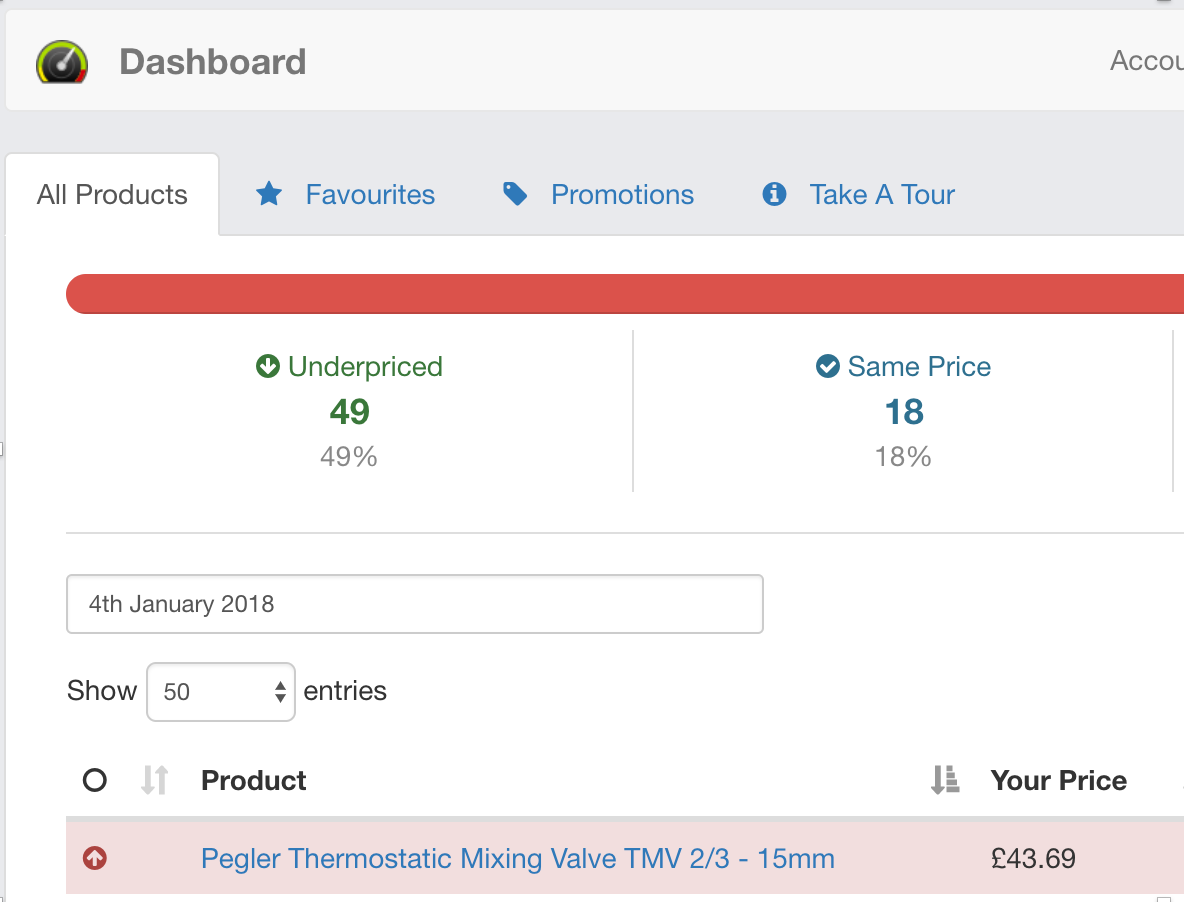Screen dimensions: 1184x902
Task: Sort rows with the up-down arrows icon
Action: [x=154, y=780]
